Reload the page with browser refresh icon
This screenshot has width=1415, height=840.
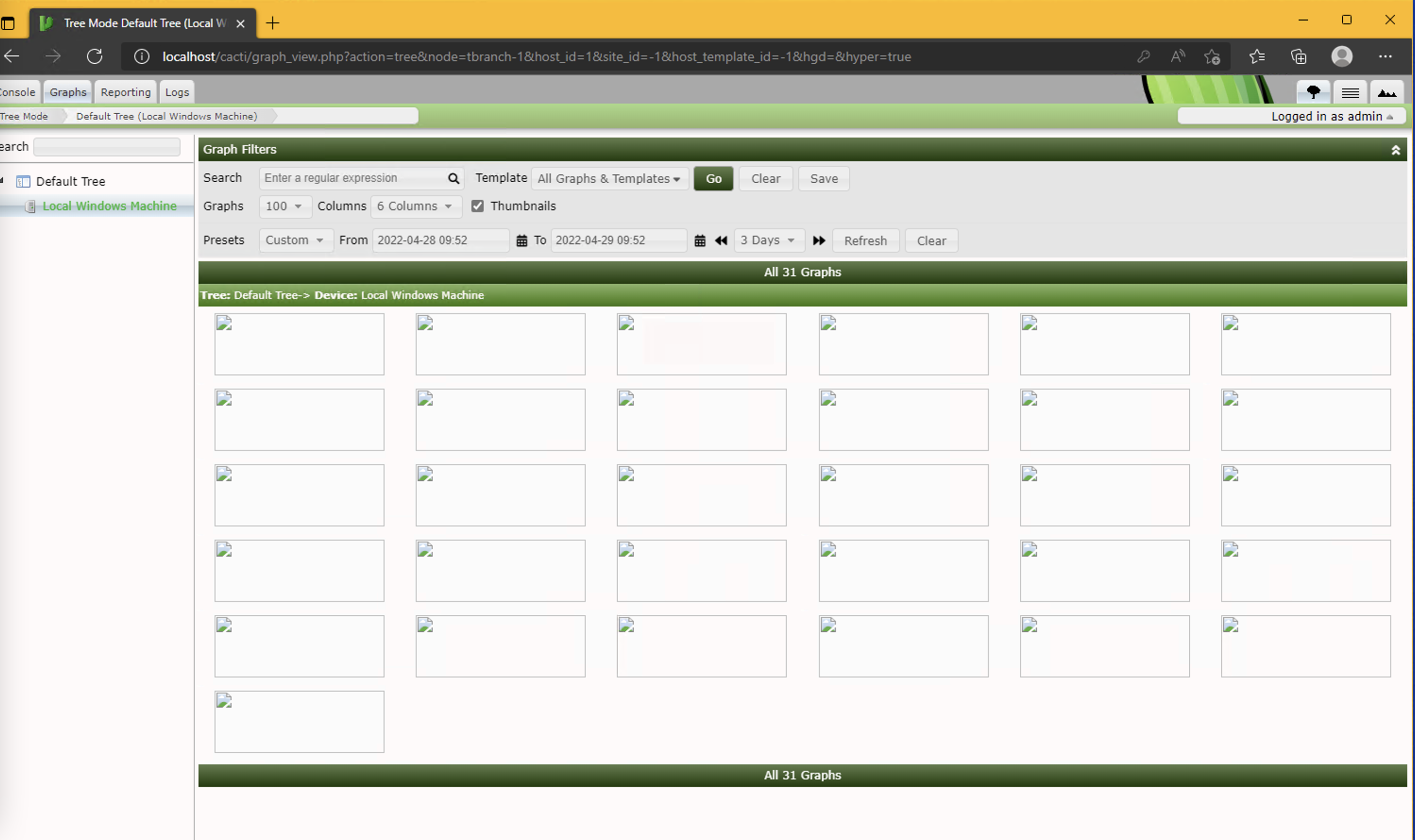[x=94, y=56]
